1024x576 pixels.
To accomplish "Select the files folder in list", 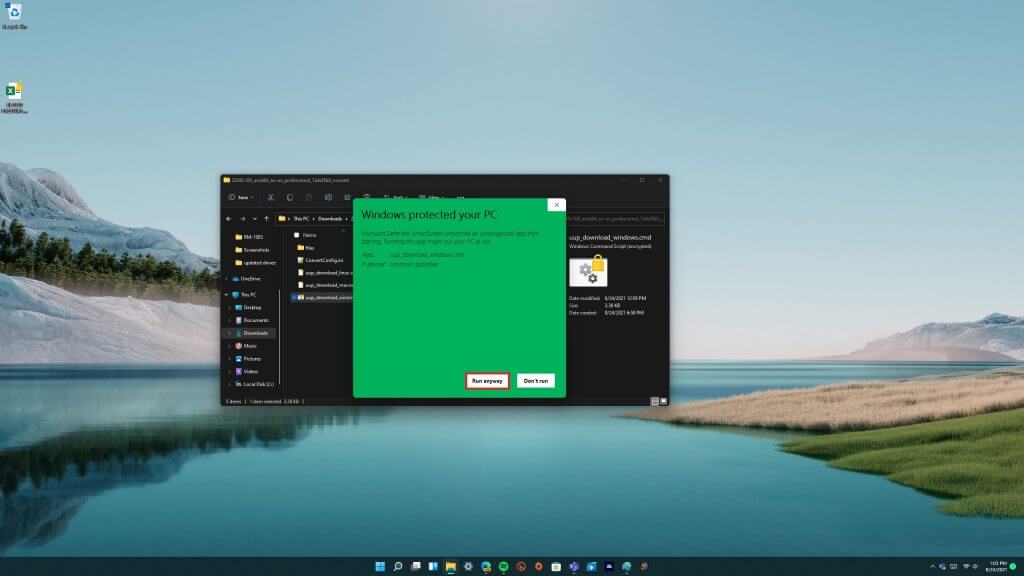I will (x=306, y=248).
